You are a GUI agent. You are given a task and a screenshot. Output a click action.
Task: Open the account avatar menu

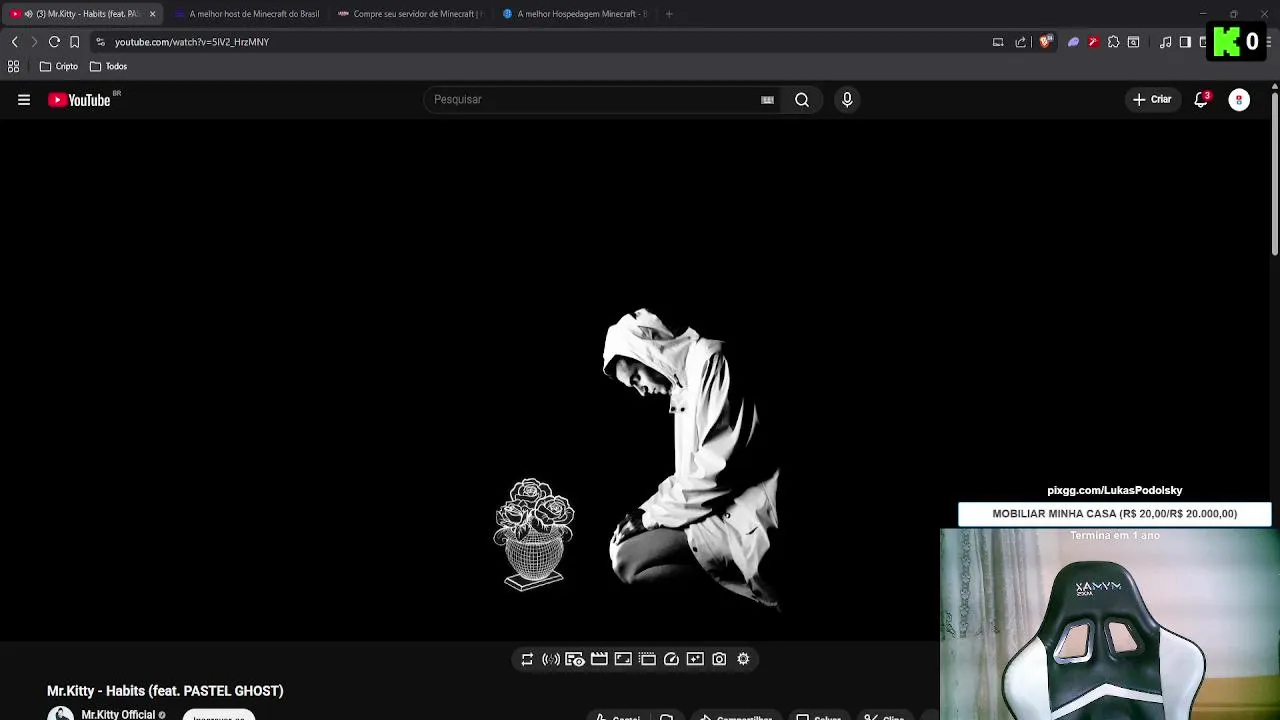coord(1239,99)
